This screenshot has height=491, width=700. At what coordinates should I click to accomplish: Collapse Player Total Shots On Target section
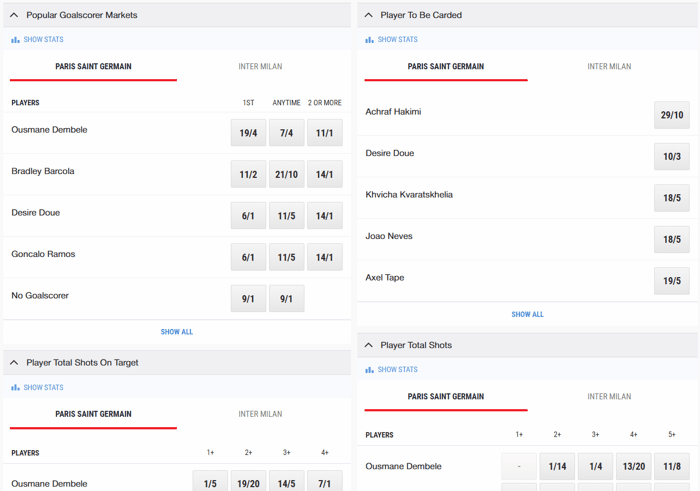point(14,362)
